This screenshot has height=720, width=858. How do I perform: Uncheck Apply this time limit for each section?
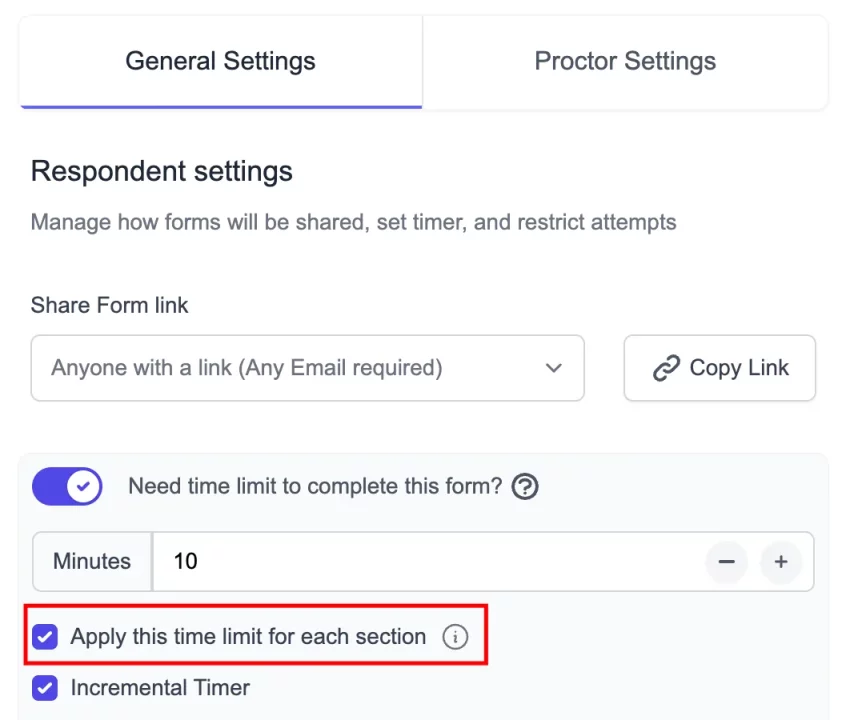[44, 637]
